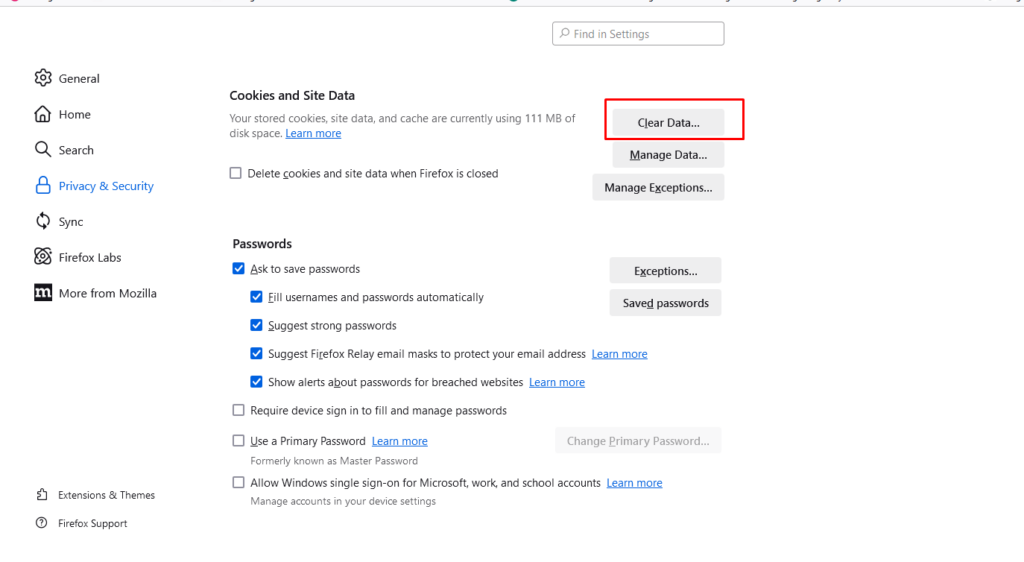Screen dimensions: 1024x562
Task: Toggle Fill usernames and passwords automatically
Action: (x=256, y=296)
